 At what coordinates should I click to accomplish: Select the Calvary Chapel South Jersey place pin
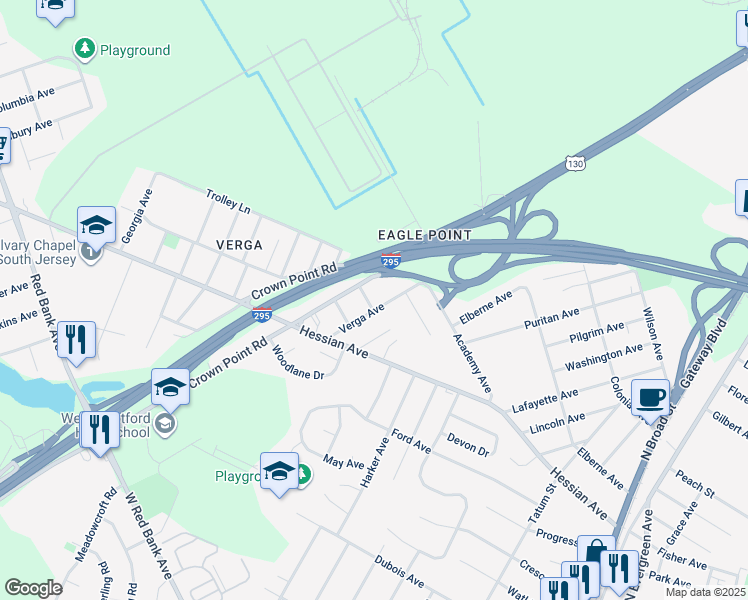coord(90,254)
